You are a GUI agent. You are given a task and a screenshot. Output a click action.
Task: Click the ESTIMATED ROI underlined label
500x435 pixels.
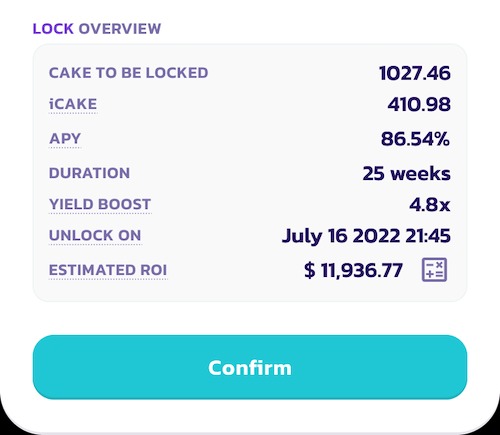[108, 270]
